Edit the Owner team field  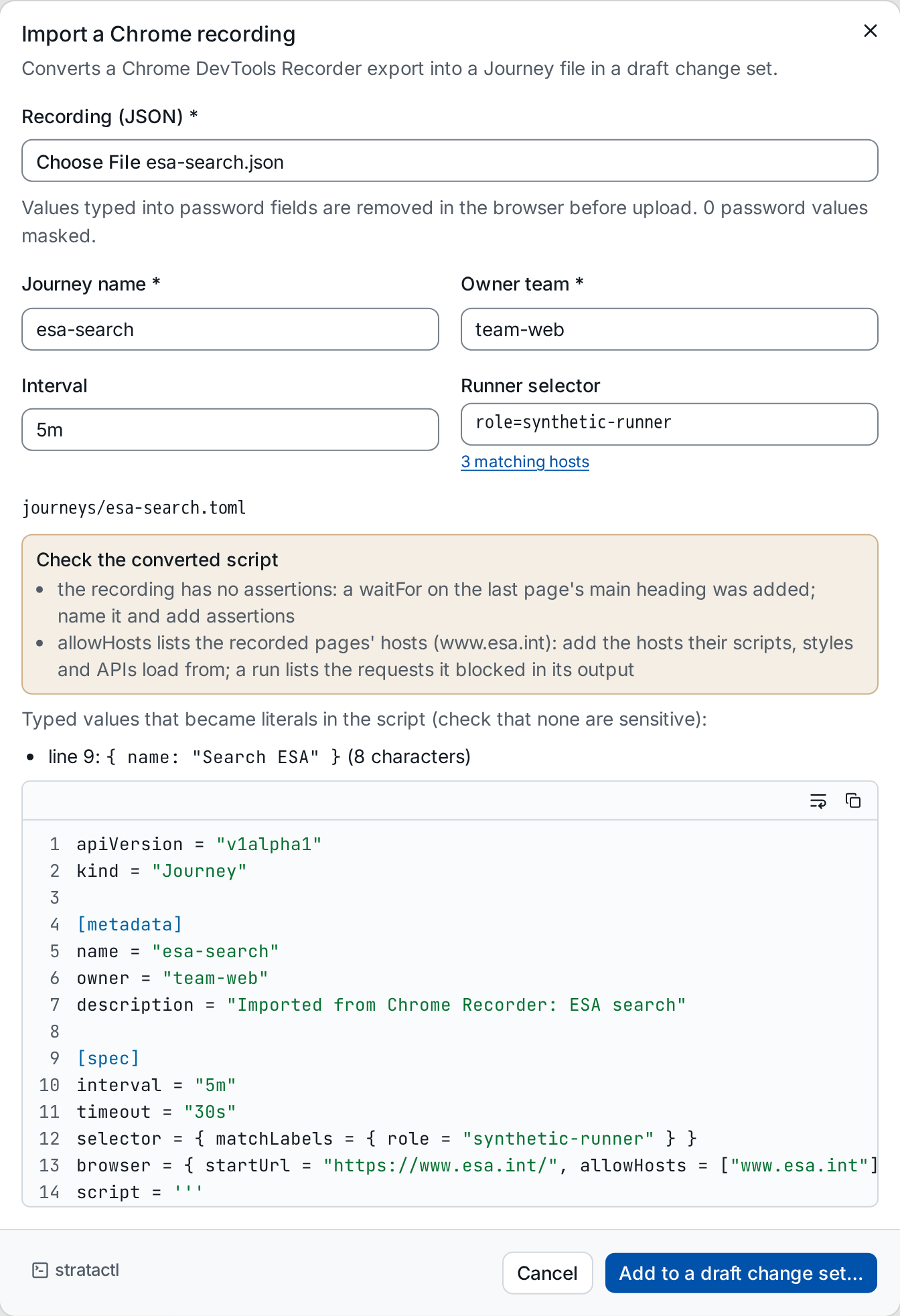670,329
